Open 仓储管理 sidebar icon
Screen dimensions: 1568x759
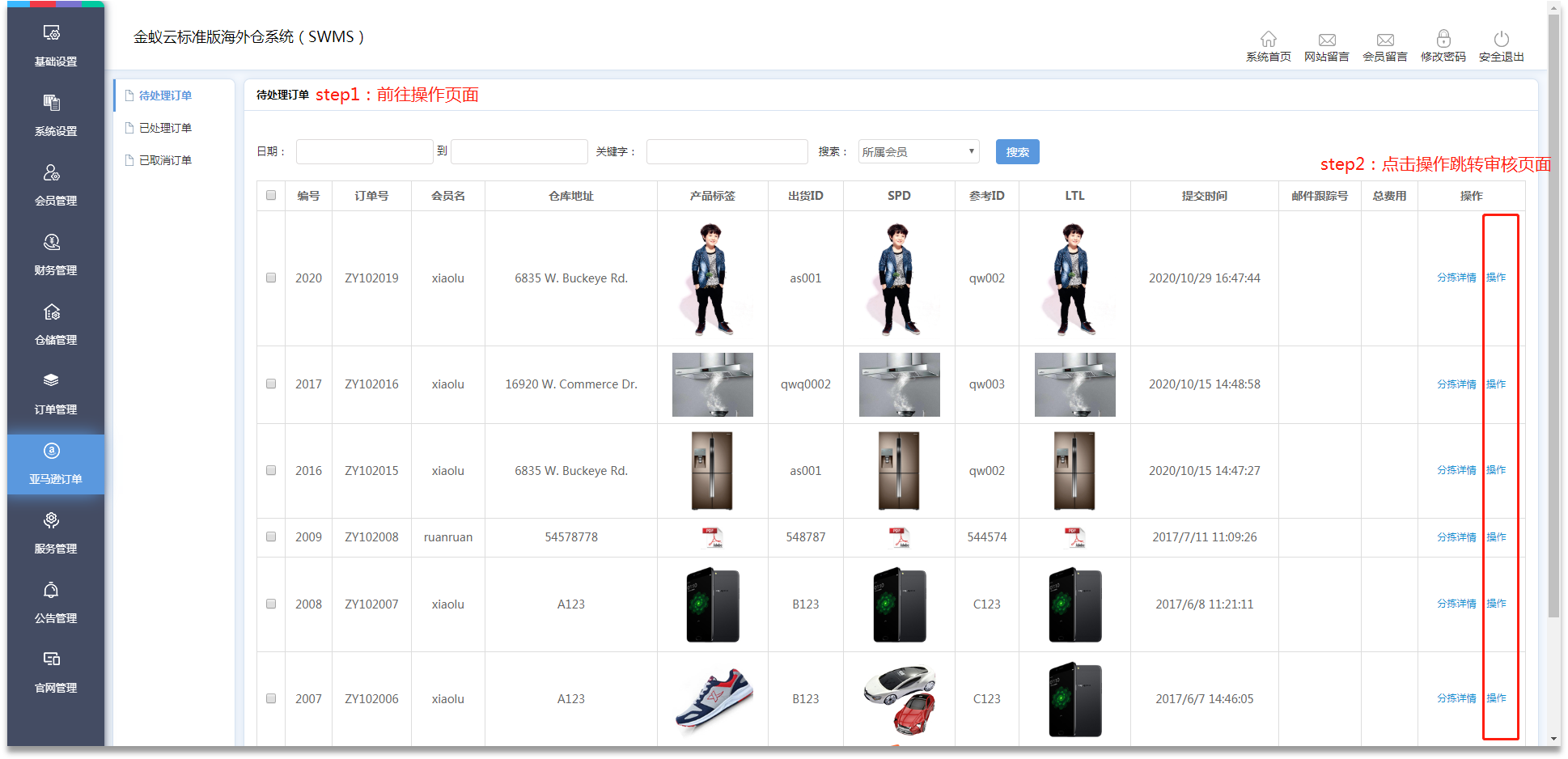point(55,324)
